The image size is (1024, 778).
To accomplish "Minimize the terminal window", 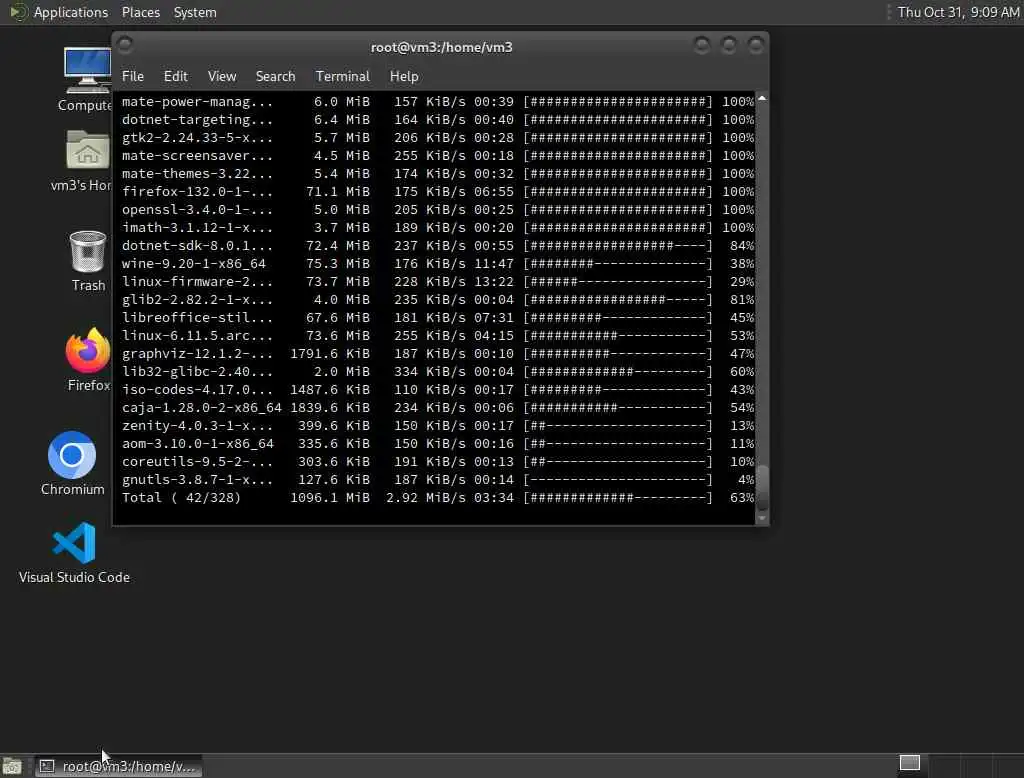I will click(702, 45).
